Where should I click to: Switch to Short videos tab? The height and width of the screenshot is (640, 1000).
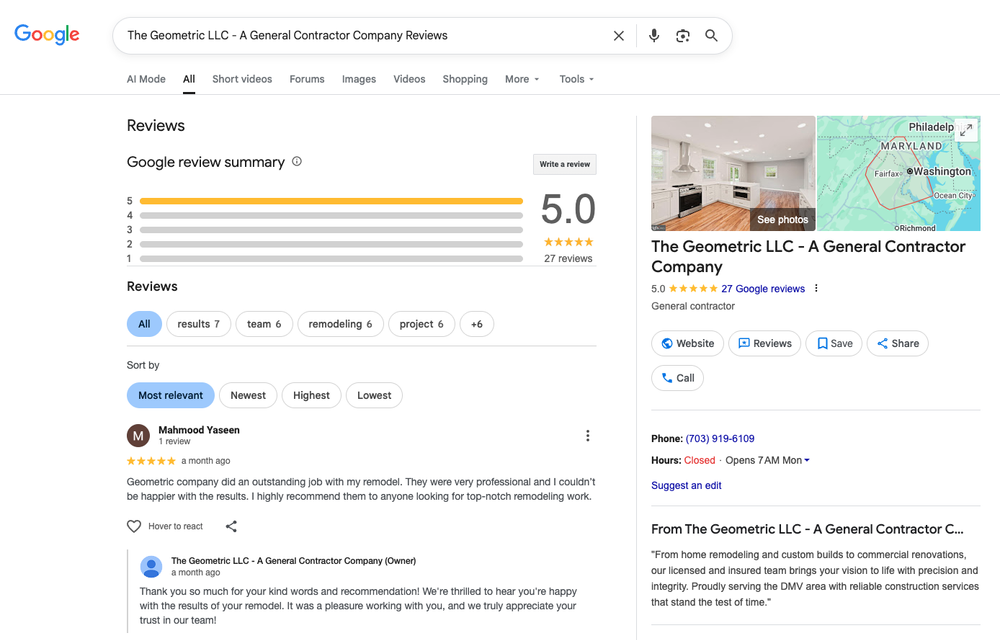[242, 79]
